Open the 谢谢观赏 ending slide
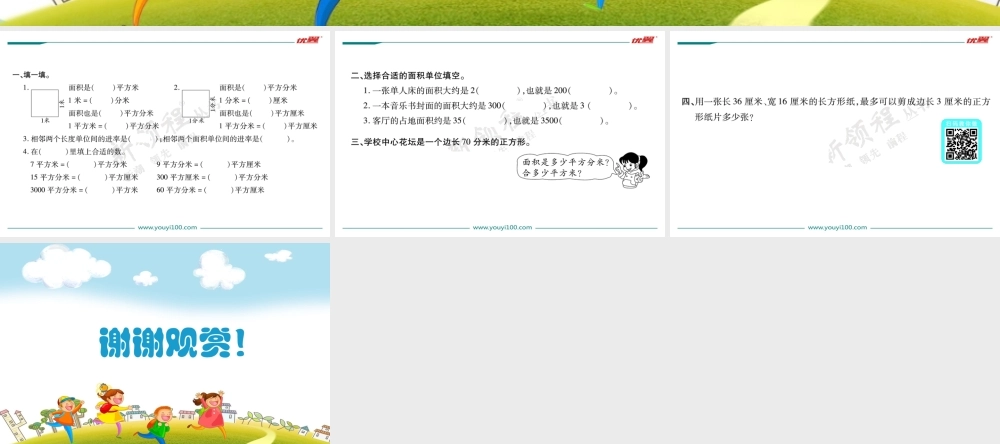The width and height of the screenshot is (1000, 444). (165, 343)
